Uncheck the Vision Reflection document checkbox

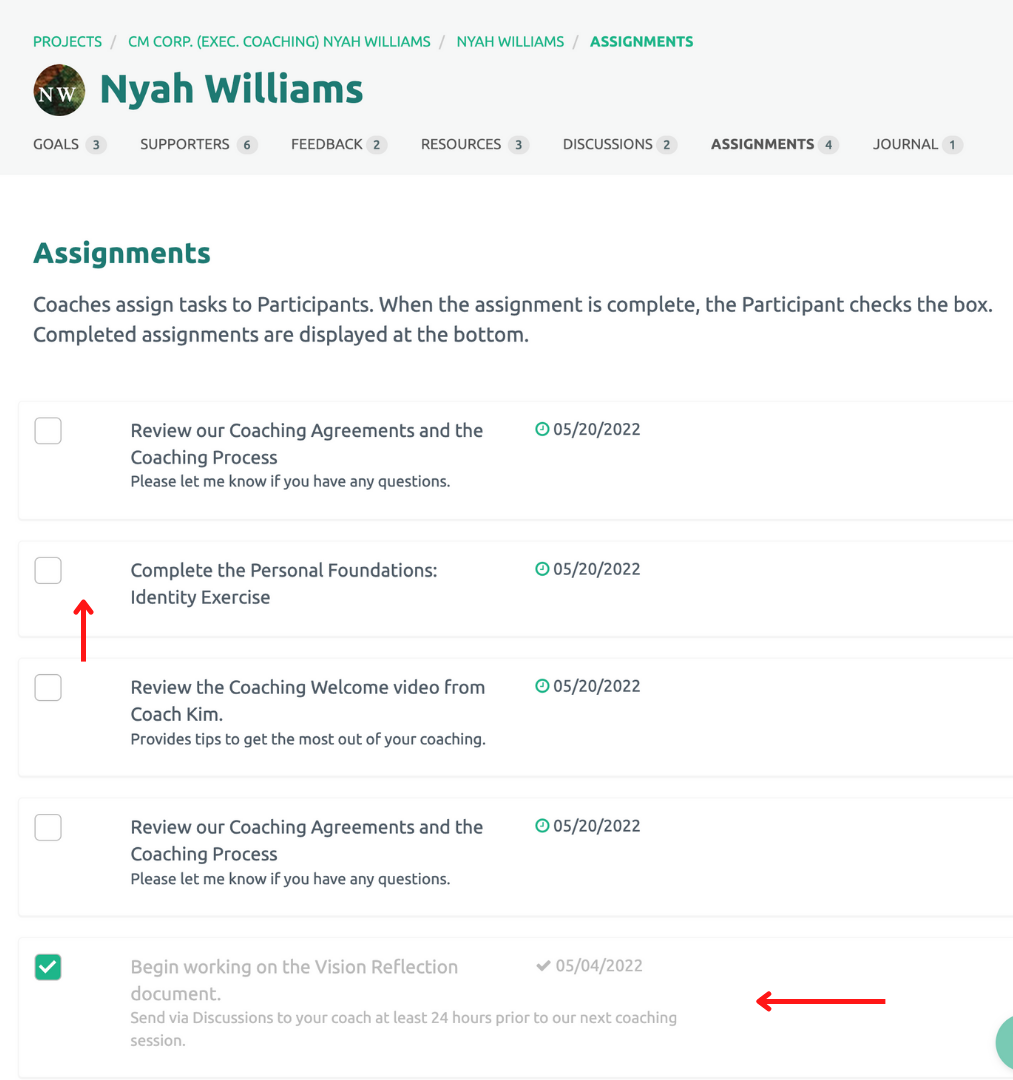pos(48,967)
